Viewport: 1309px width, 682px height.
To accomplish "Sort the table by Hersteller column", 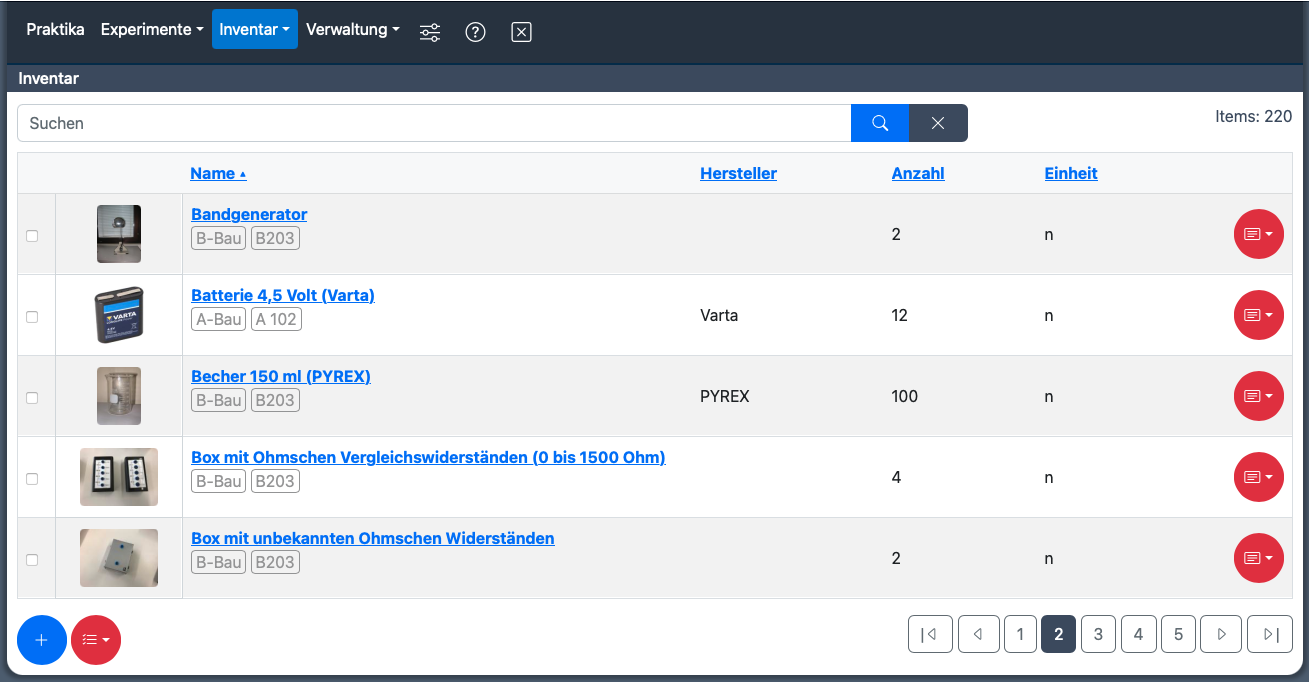I will pyautogui.click(x=738, y=173).
